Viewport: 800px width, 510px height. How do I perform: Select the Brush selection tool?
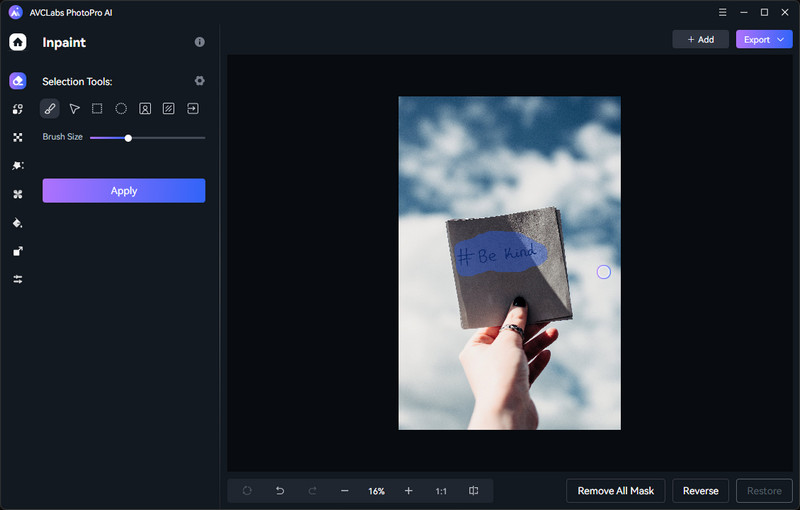point(50,109)
